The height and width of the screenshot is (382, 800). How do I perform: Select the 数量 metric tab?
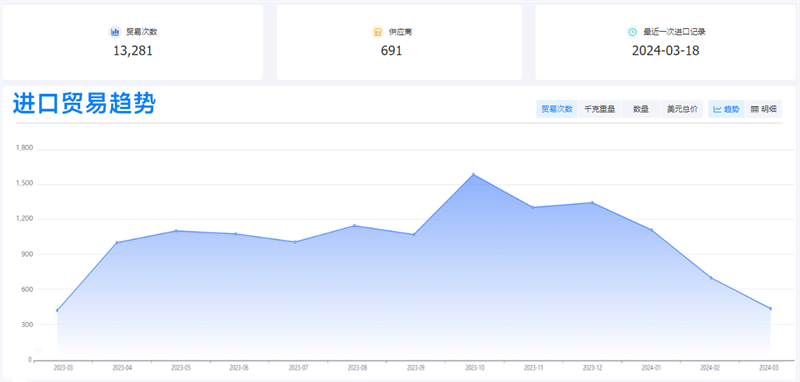pyautogui.click(x=641, y=109)
